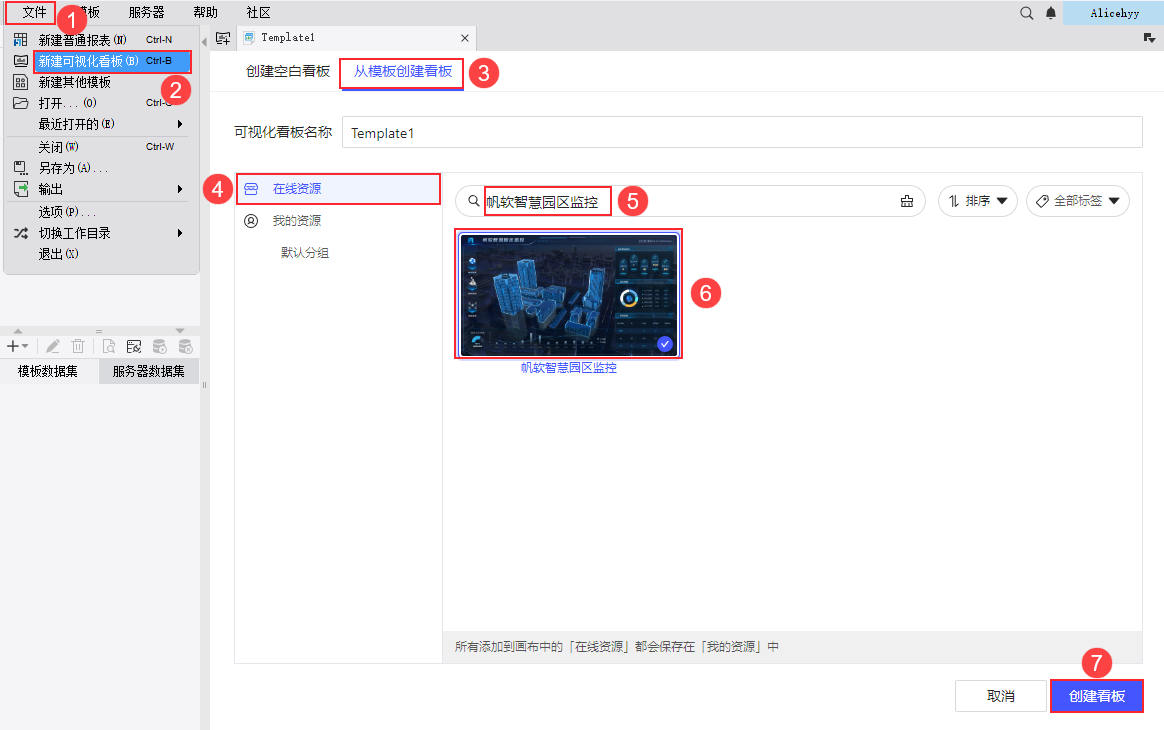Select 我的资源 in resource list
This screenshot has height=730, width=1164.
point(339,221)
